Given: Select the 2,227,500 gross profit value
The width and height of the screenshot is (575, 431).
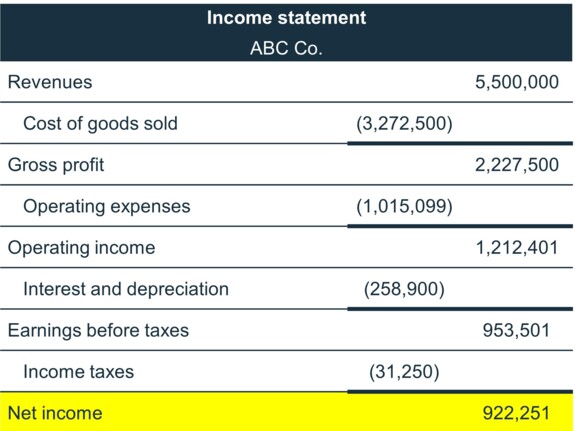Looking at the screenshot, I should (517, 165).
